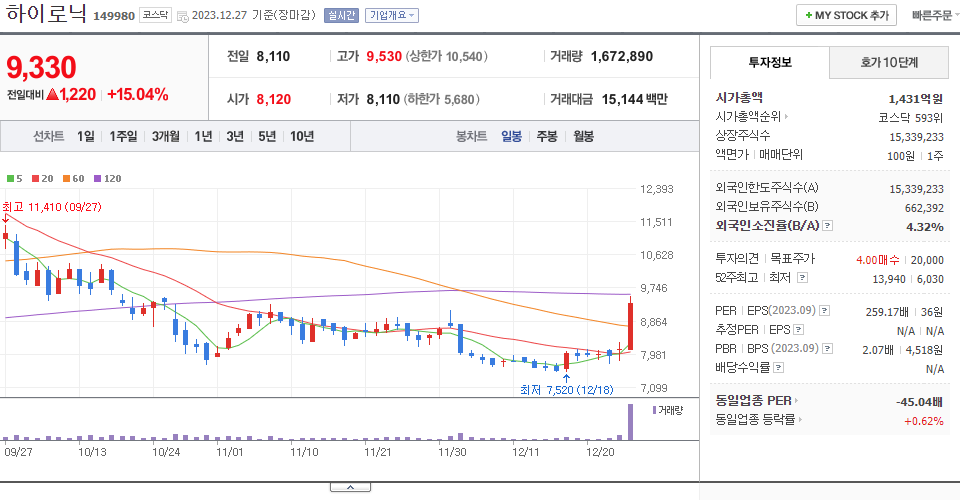
Task: Select the 코스닥 market badge
Action: [155, 15]
